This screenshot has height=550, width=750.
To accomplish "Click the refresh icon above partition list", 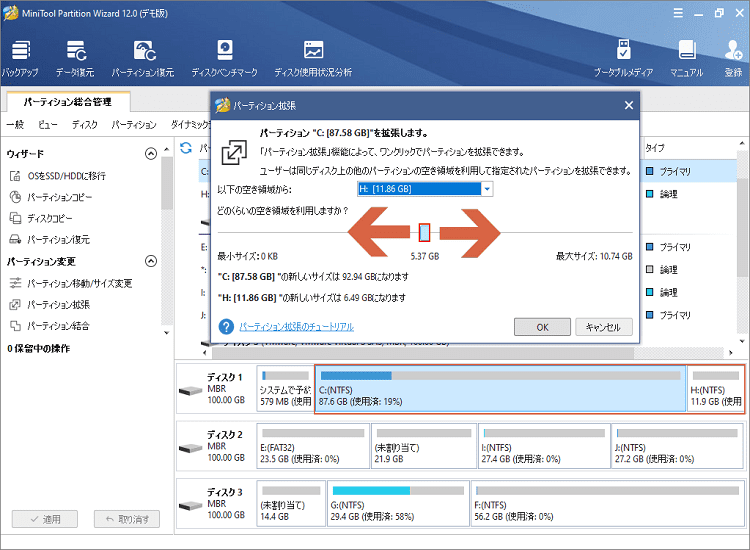I will [x=186, y=148].
